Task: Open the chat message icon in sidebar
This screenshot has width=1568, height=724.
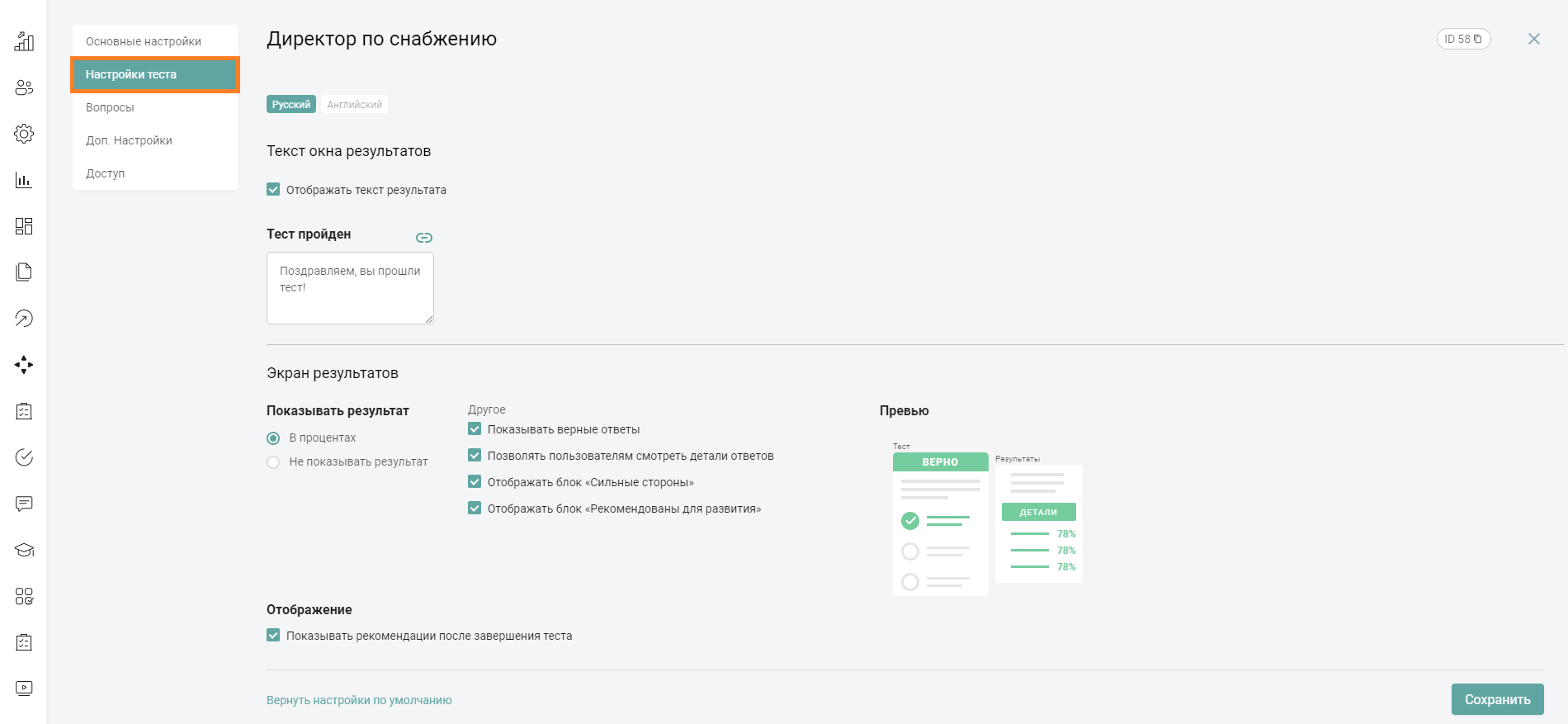Action: tap(24, 504)
